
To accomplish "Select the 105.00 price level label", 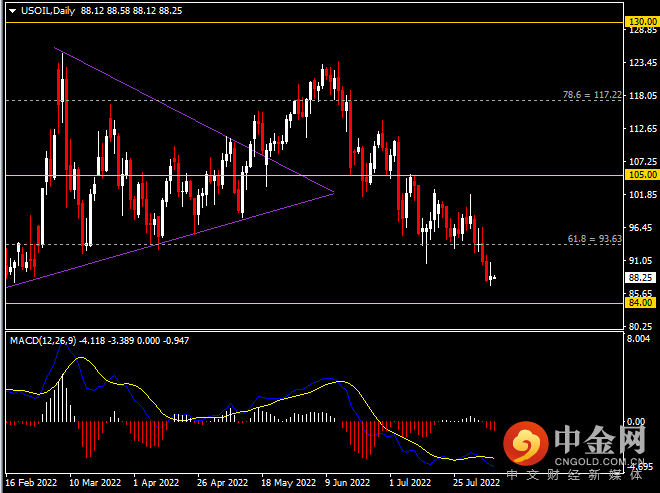I will pos(641,175).
